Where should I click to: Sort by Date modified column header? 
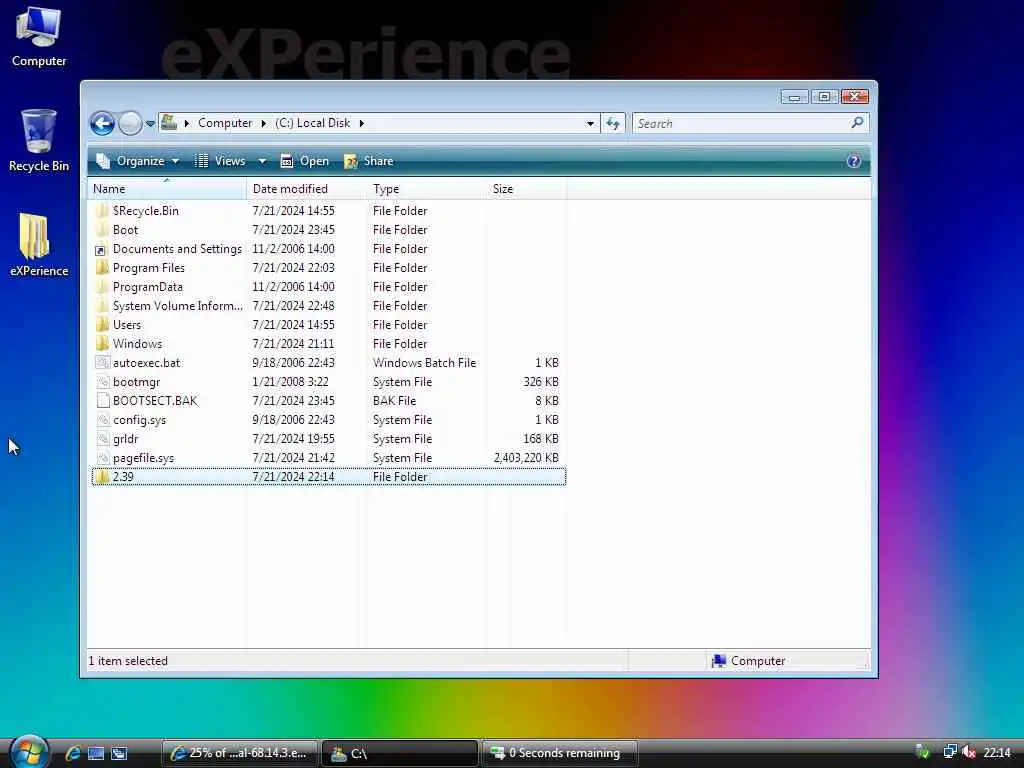306,189
